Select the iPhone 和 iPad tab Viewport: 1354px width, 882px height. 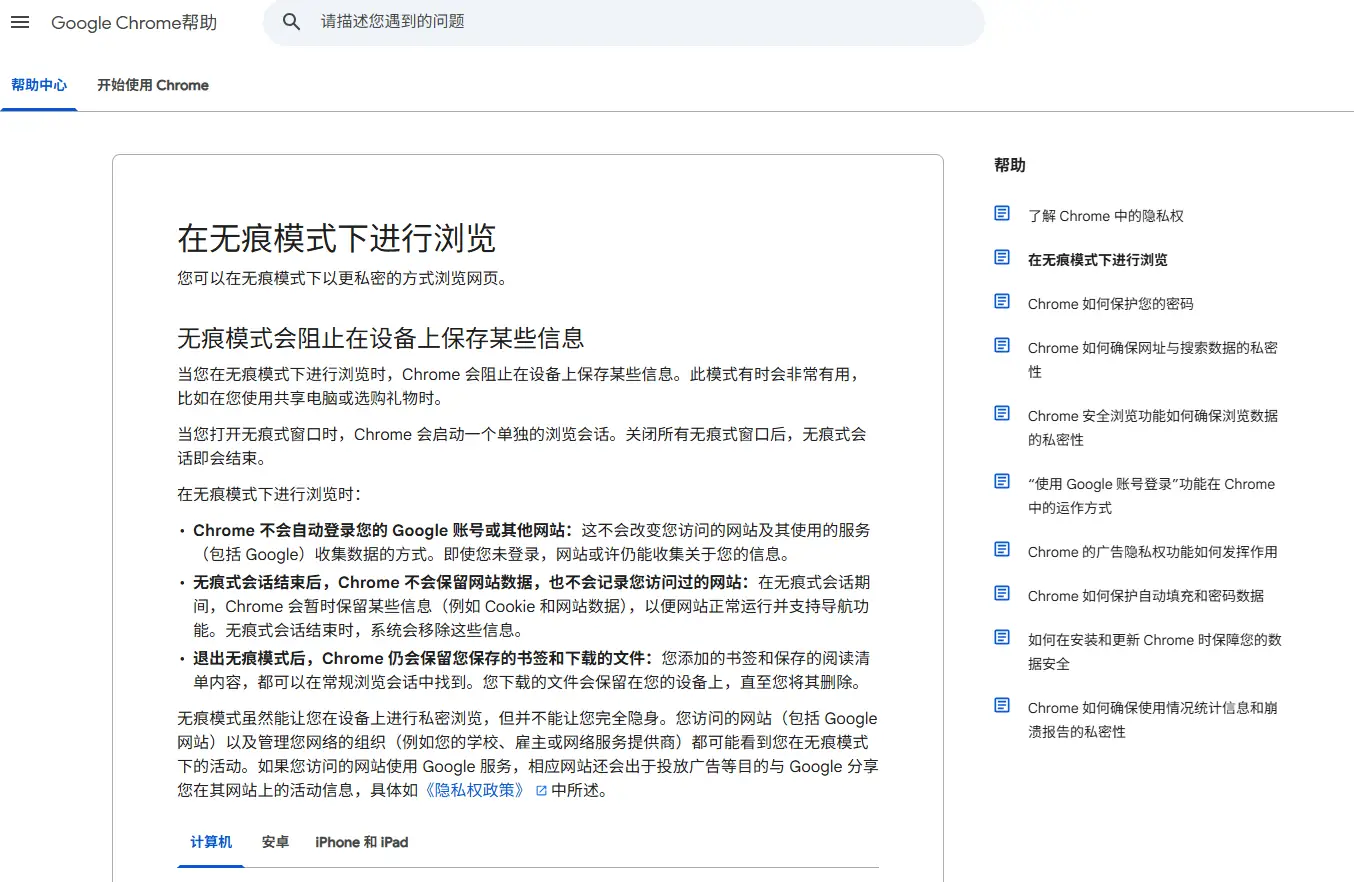click(362, 842)
